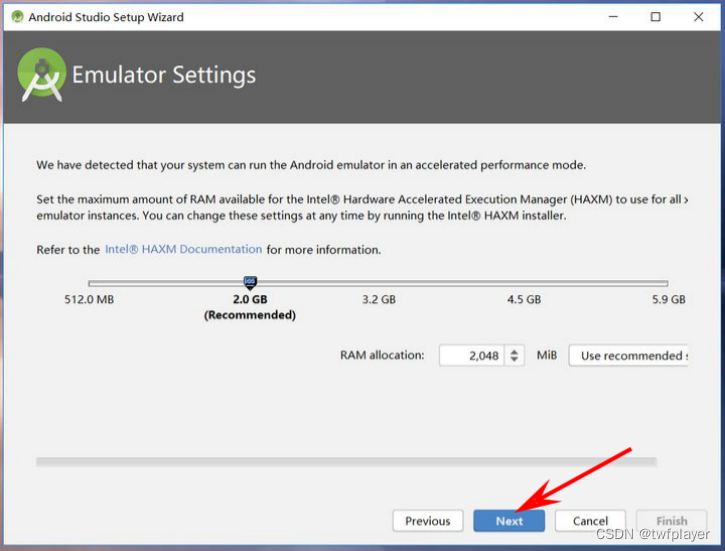The image size is (725, 551).
Task: Close the Setup Wizard window
Action: pyautogui.click(x=698, y=17)
